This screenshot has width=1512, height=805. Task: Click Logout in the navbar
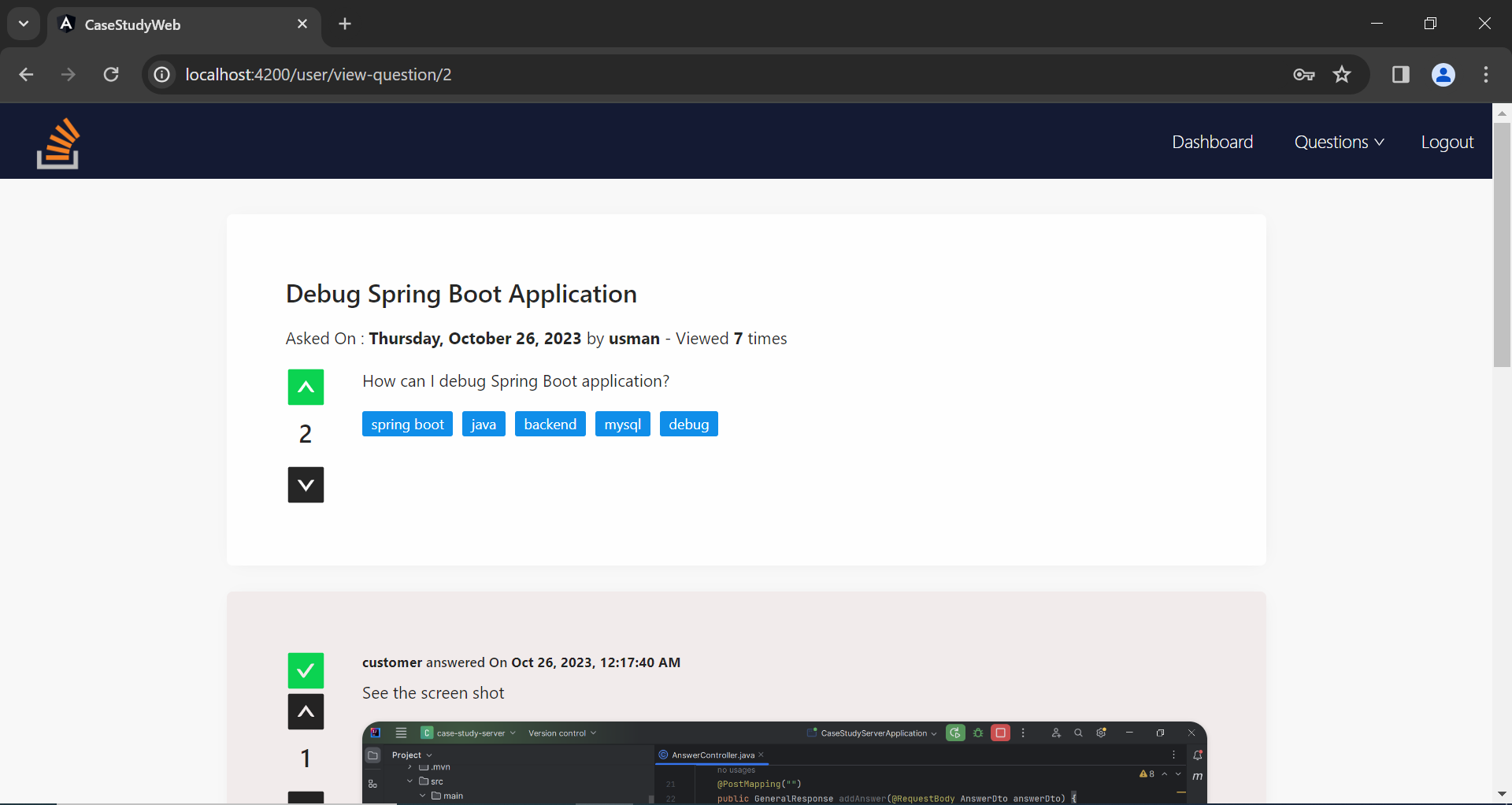click(1447, 142)
